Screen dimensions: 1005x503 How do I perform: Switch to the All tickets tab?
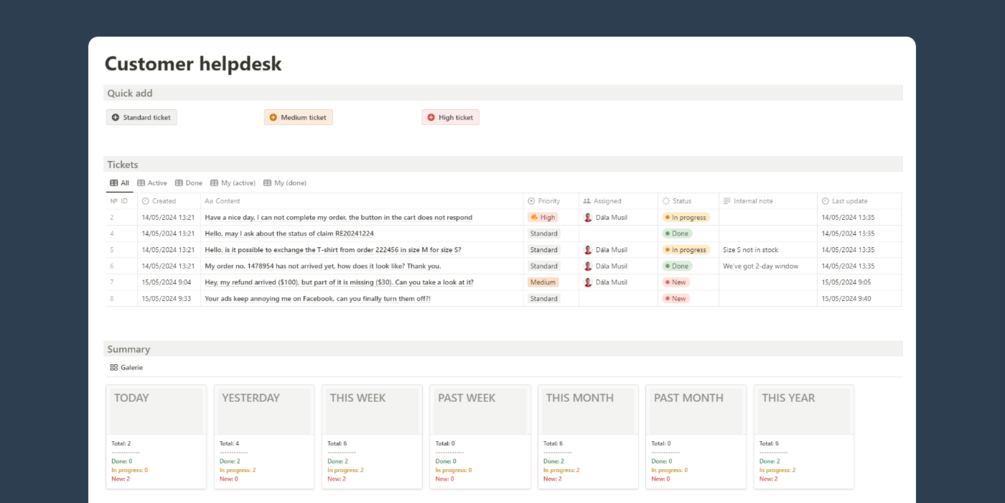(x=119, y=183)
